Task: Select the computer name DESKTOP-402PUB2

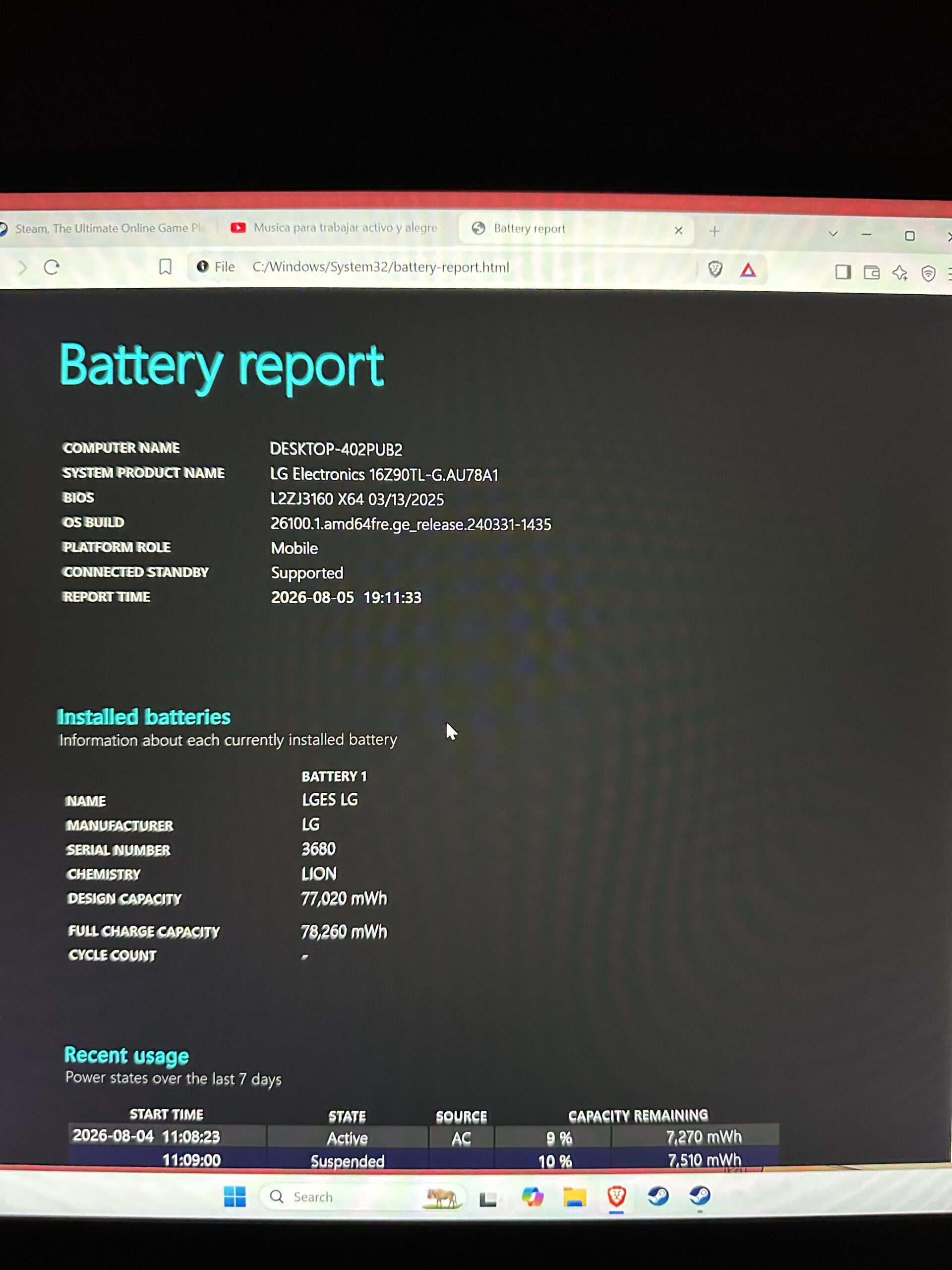Action: [336, 449]
